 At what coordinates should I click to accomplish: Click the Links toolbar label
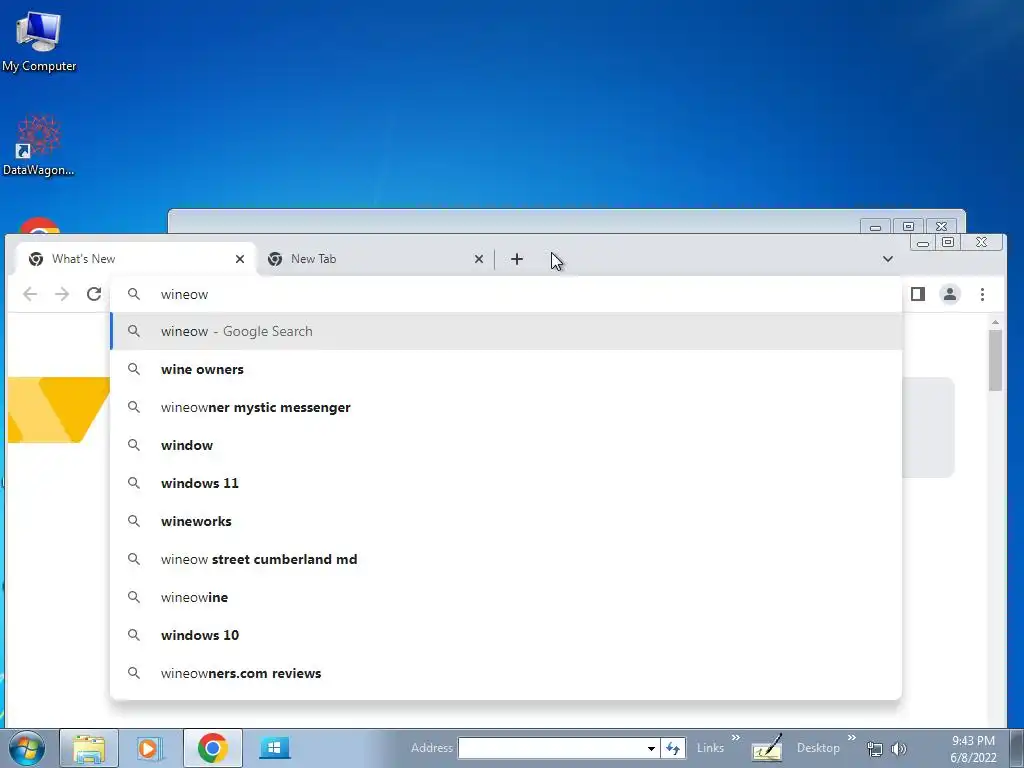click(x=710, y=748)
